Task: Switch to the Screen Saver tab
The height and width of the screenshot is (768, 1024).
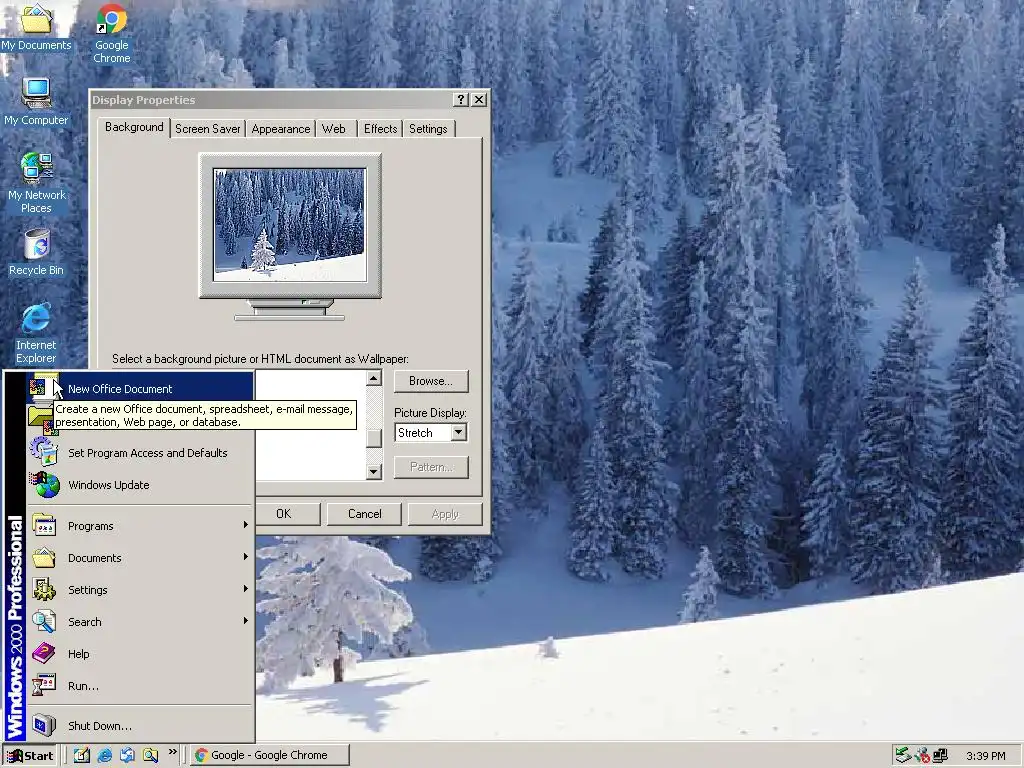Action: coord(208,129)
